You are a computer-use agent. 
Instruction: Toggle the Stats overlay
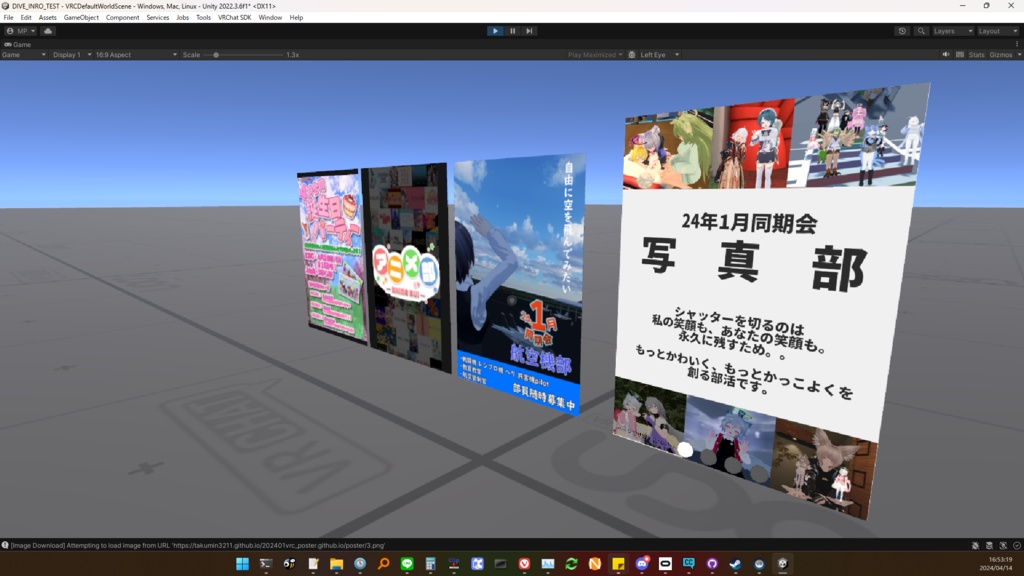[x=976, y=55]
